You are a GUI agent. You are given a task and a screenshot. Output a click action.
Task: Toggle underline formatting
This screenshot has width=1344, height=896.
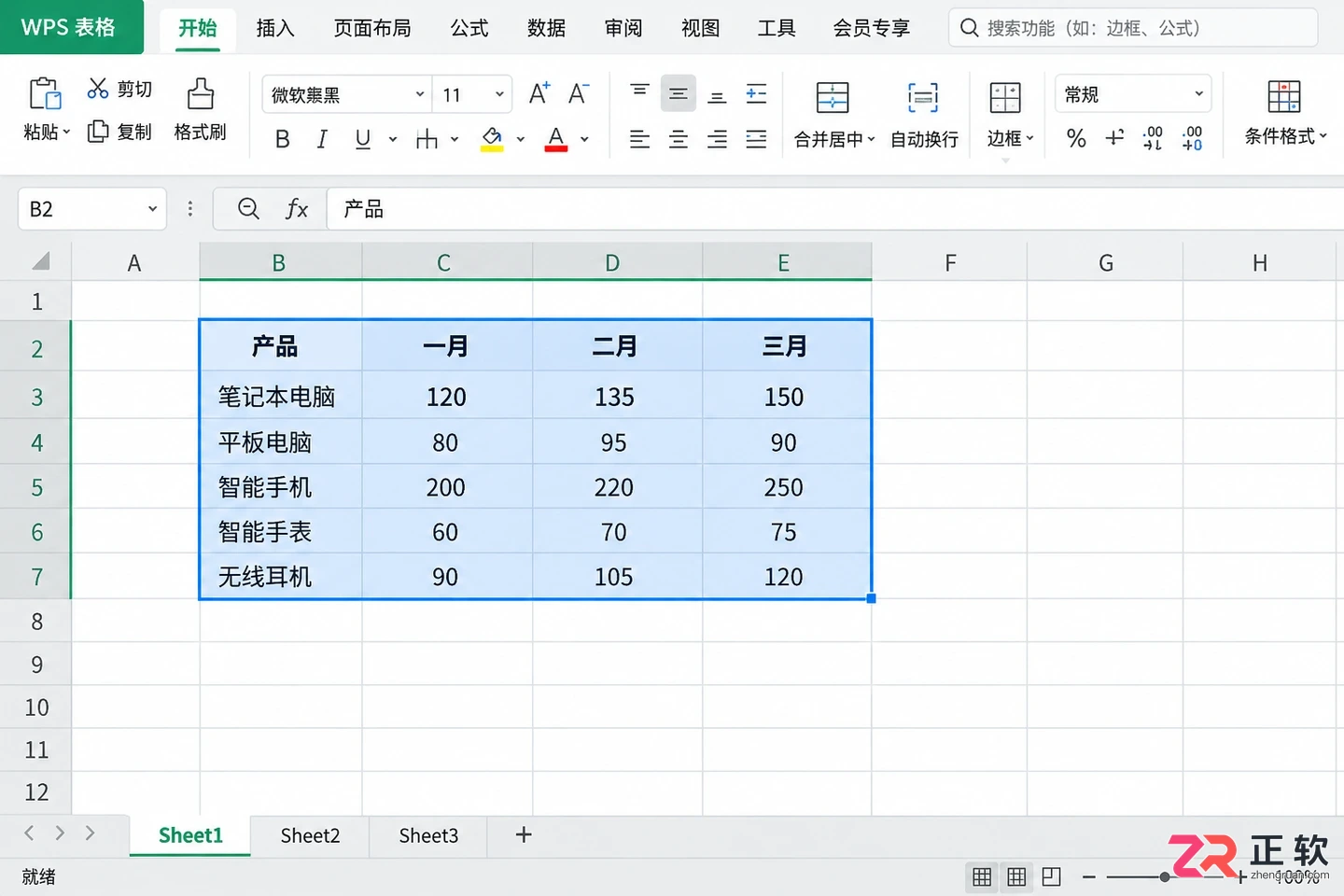363,139
